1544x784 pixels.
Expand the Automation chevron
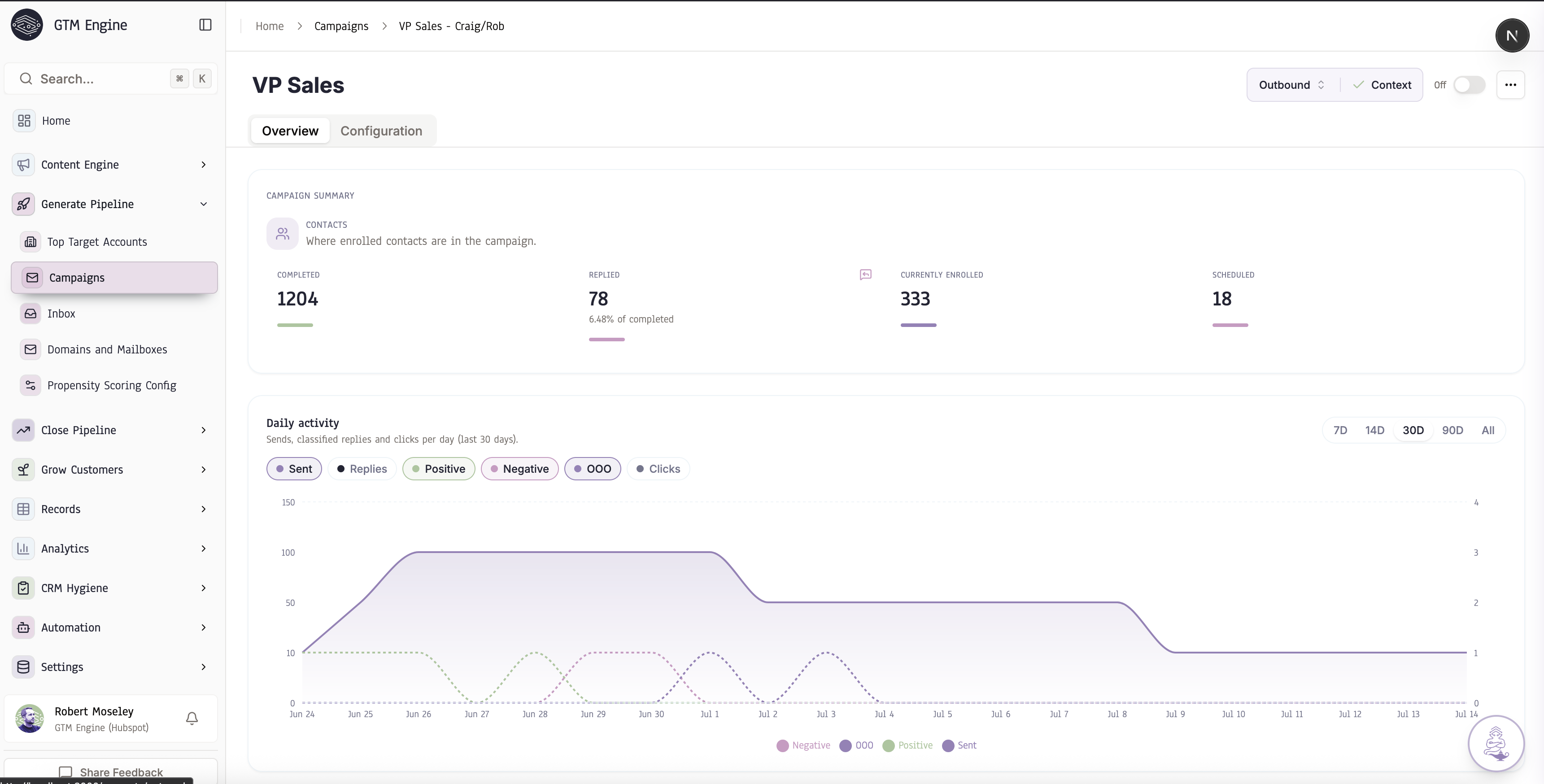pyautogui.click(x=204, y=627)
